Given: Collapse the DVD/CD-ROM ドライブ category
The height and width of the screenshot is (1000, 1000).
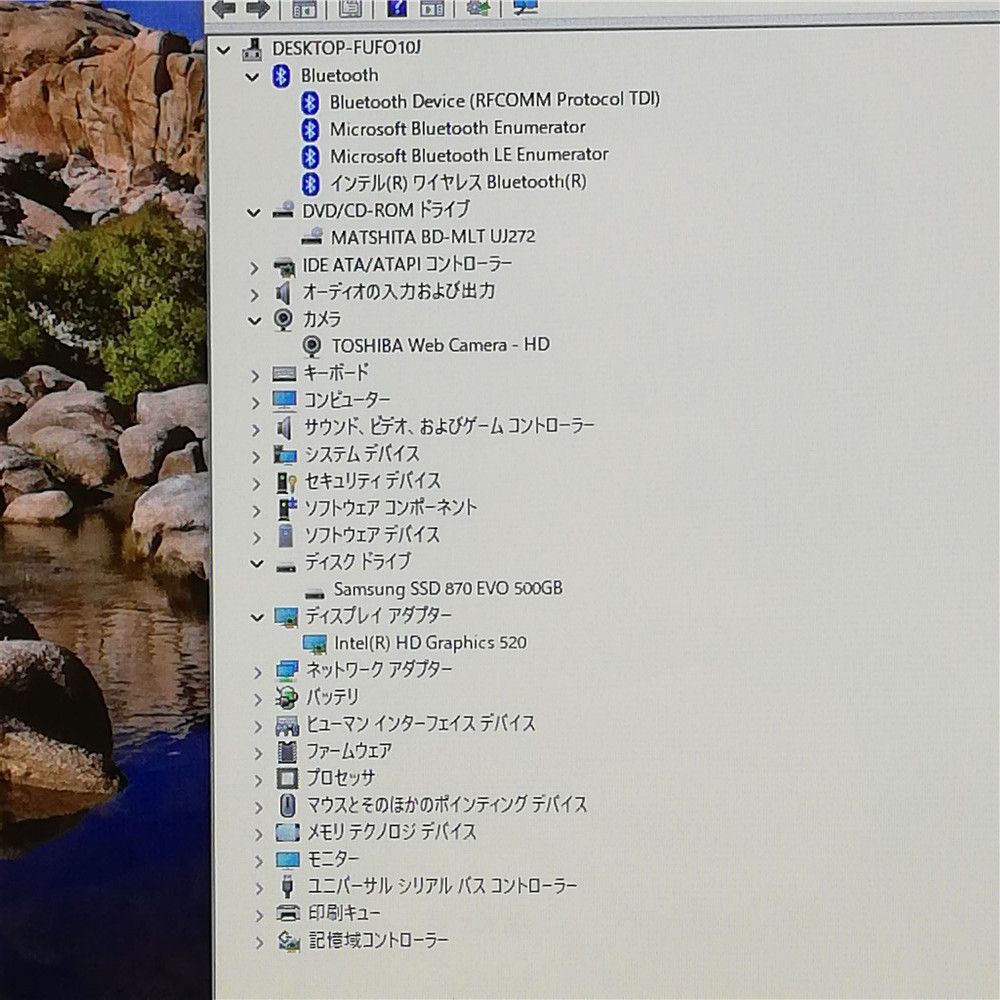Looking at the screenshot, I should click(253, 211).
